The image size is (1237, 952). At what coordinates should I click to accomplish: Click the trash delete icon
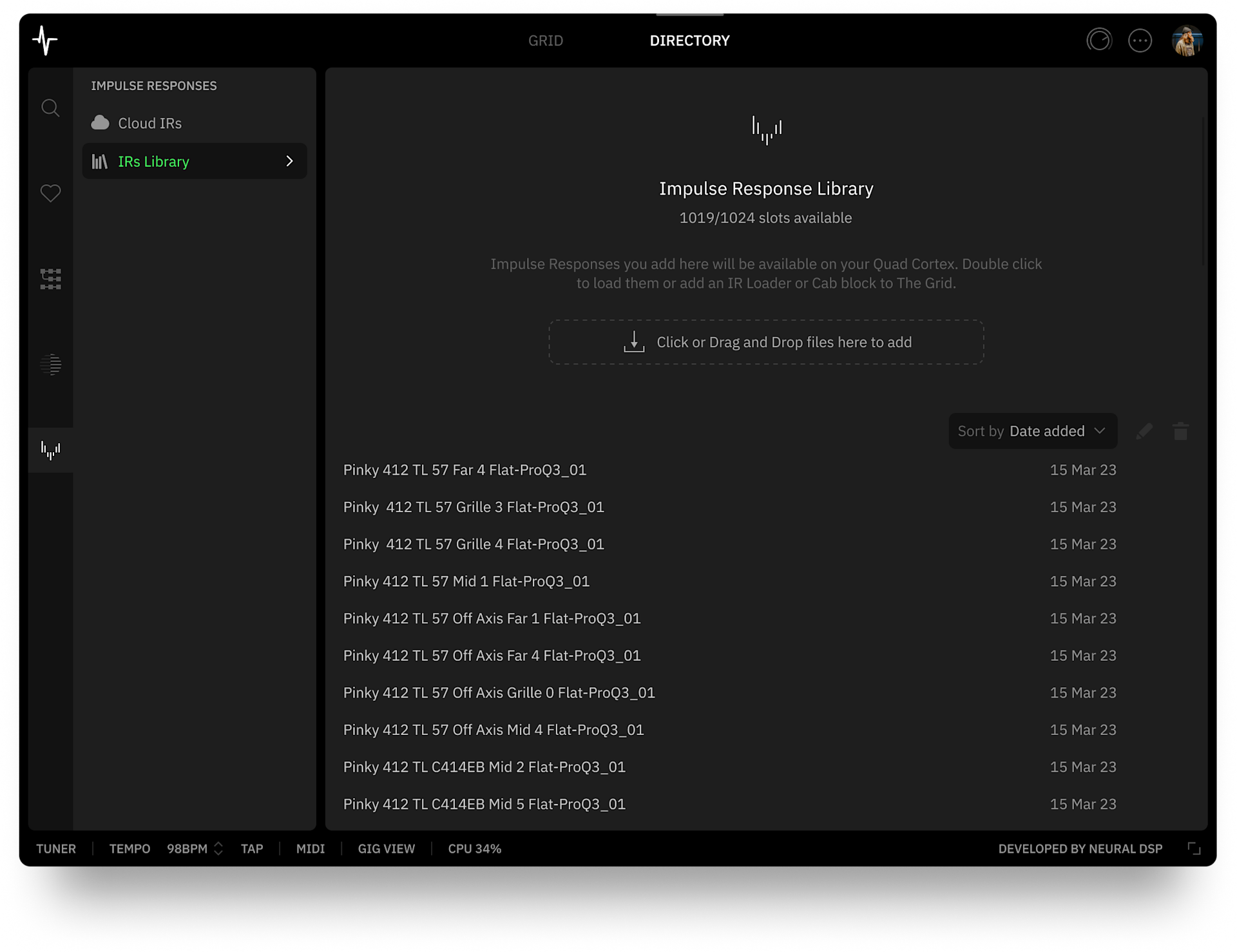[1180, 431]
